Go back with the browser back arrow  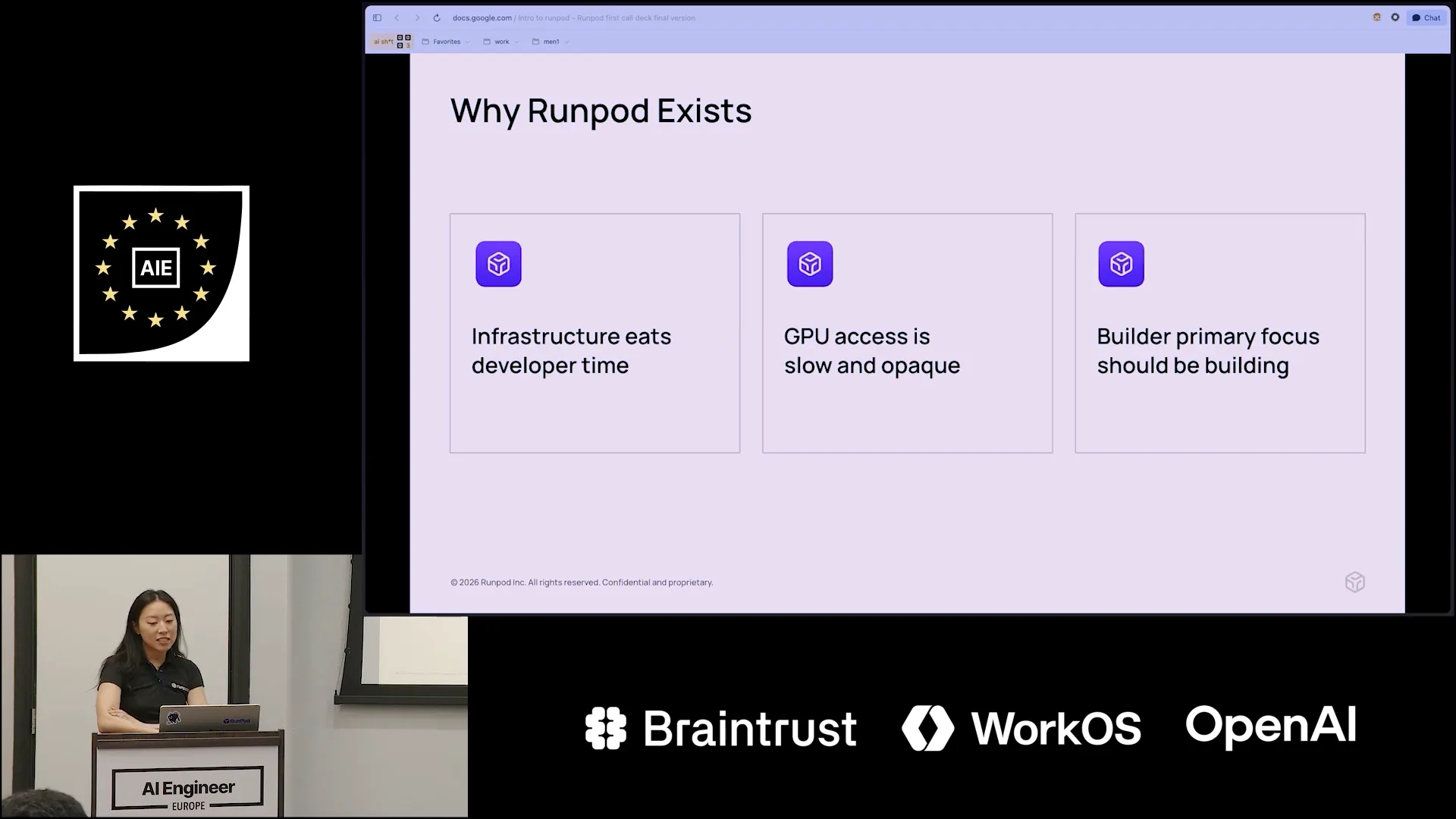(397, 17)
